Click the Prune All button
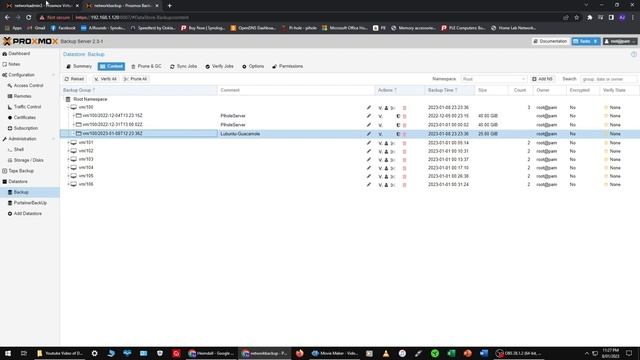 tap(136, 79)
